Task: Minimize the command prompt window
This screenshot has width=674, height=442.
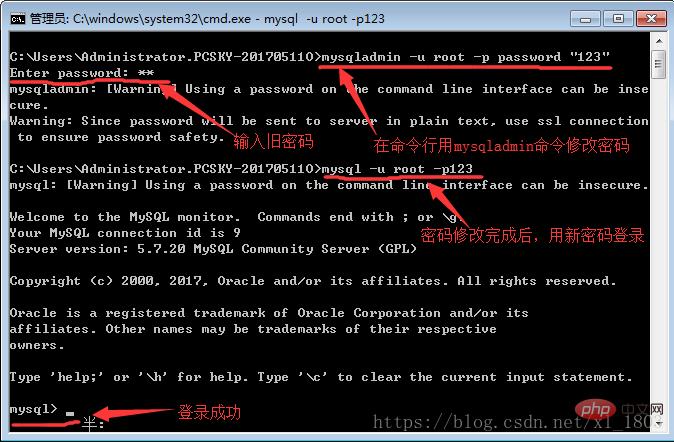Action: [x=585, y=19]
